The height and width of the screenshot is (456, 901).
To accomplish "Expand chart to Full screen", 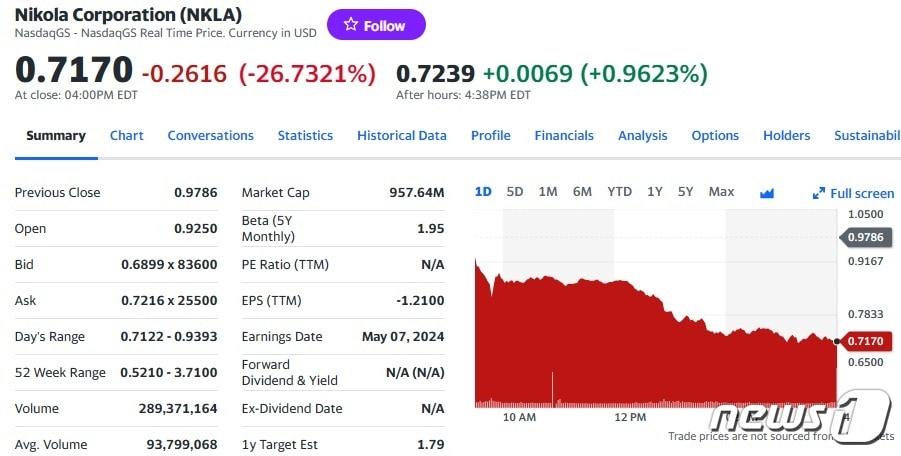I will pyautogui.click(x=853, y=193).
